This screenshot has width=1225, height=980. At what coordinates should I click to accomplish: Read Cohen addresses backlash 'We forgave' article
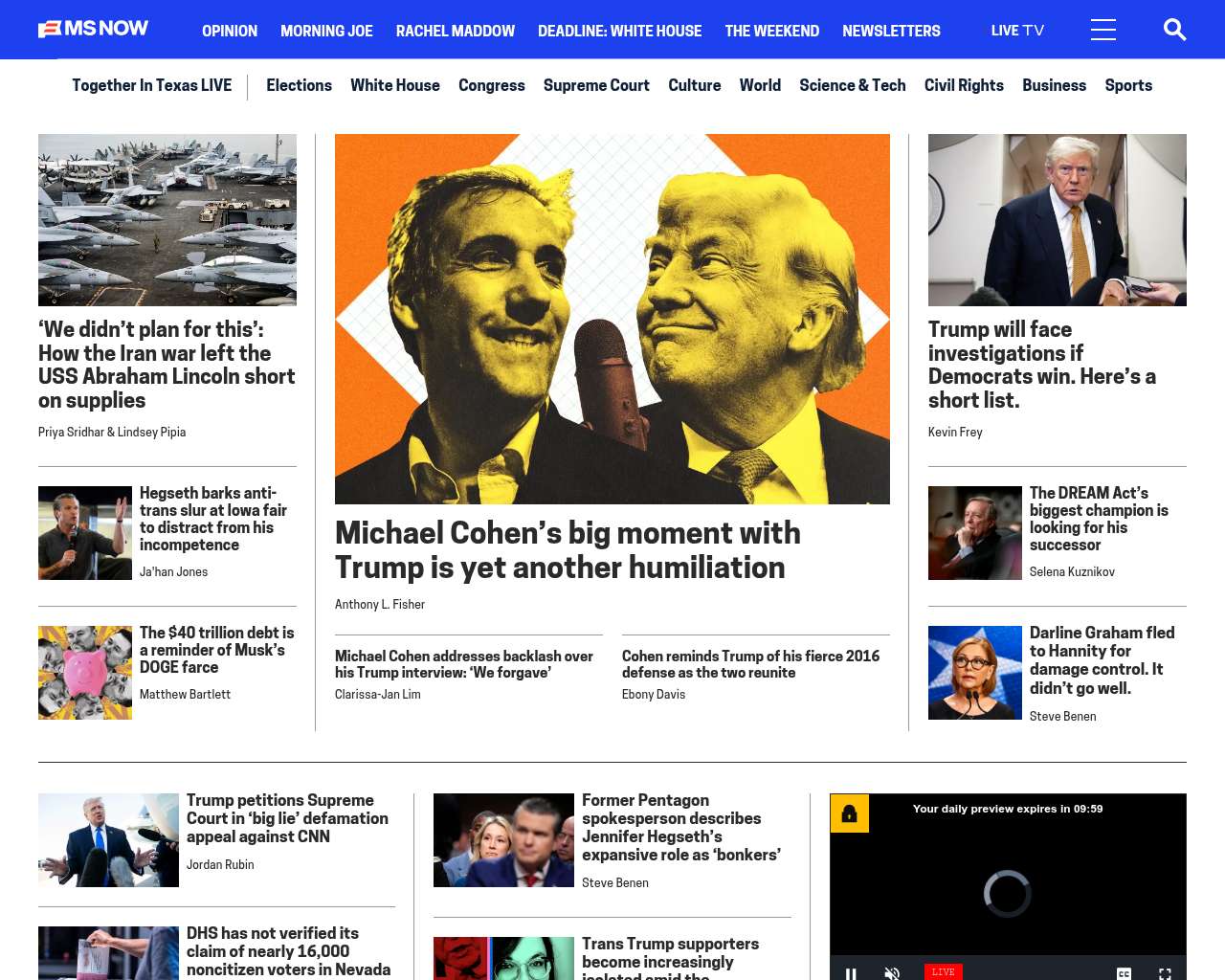click(464, 664)
